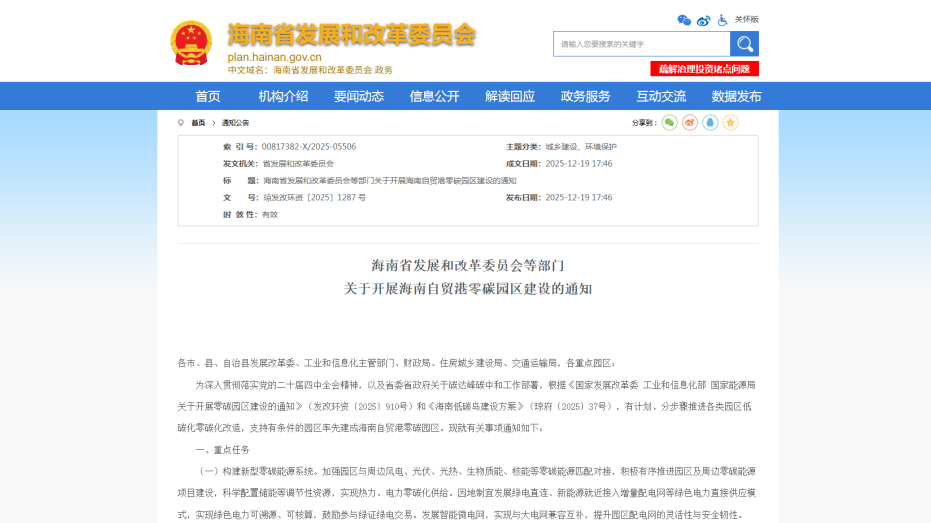Select 信息公开 from the navigation bar

pyautogui.click(x=435, y=96)
